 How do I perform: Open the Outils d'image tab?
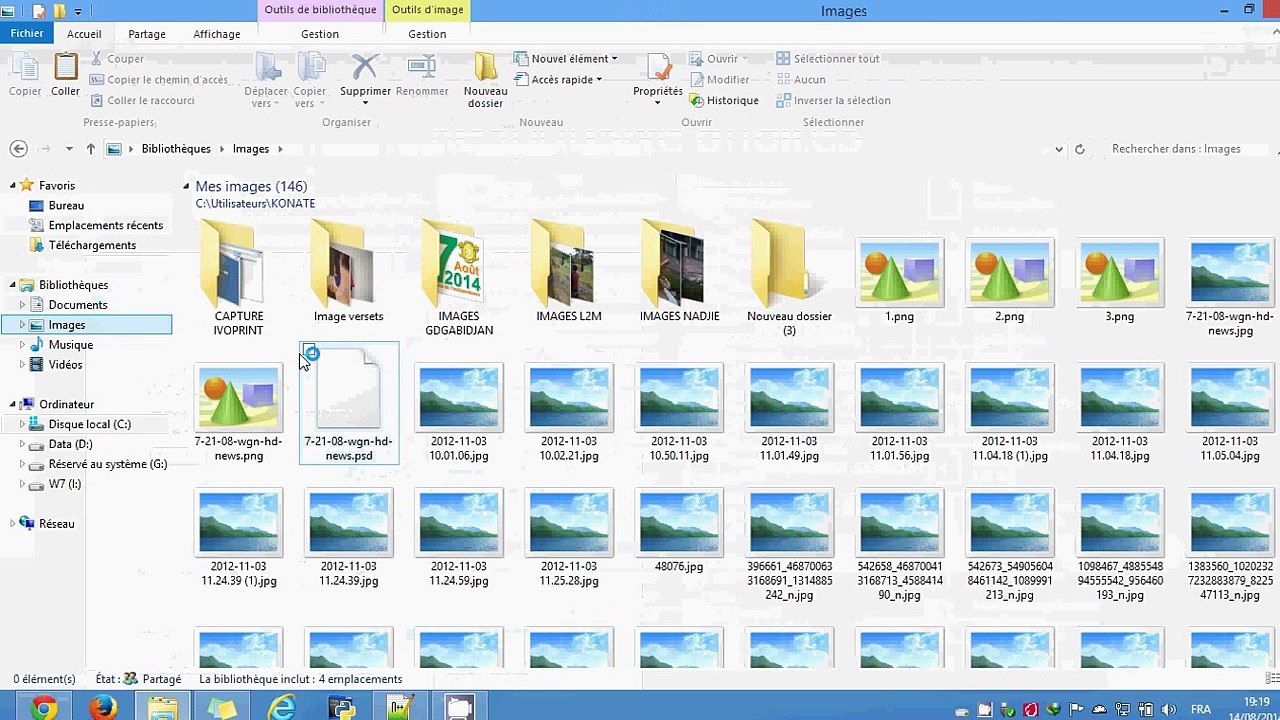click(x=427, y=11)
